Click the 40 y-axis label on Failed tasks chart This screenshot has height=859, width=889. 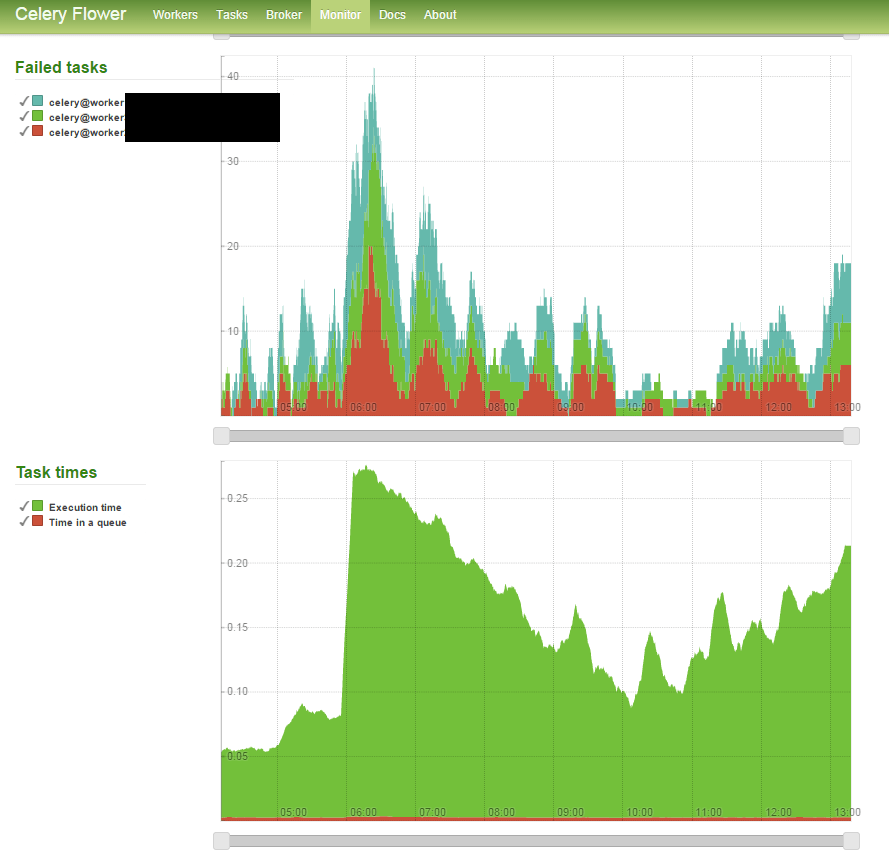233,77
